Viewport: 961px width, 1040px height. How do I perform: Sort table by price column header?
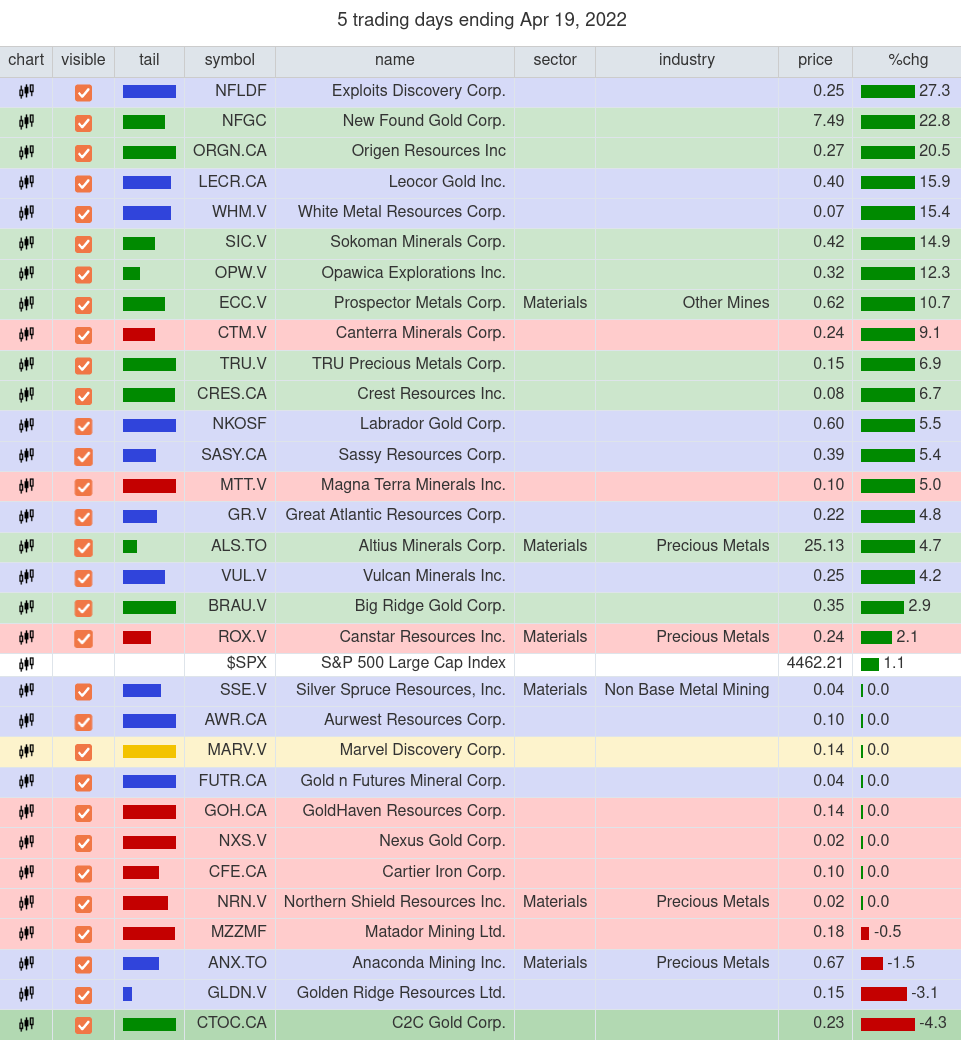tap(815, 61)
